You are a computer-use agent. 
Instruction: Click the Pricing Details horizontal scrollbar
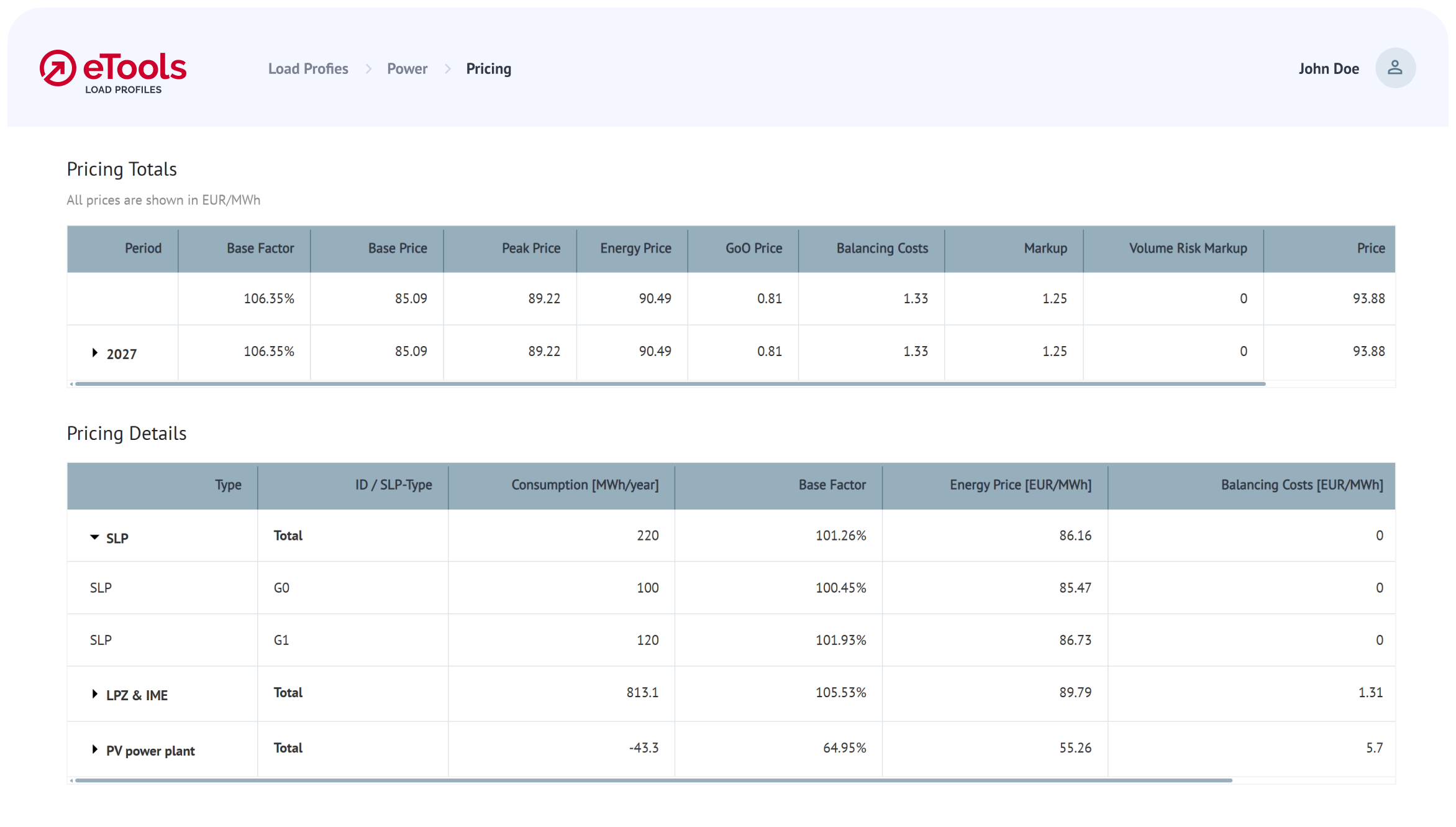(652, 780)
